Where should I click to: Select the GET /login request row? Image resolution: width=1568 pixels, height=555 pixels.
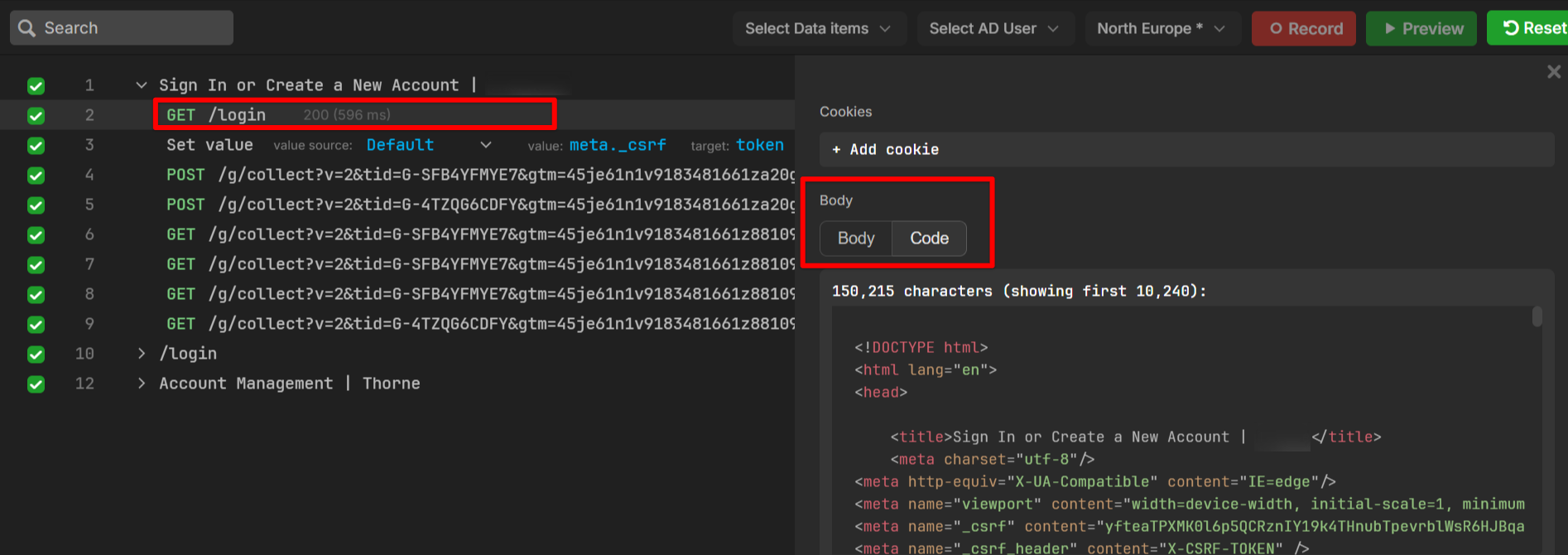[354, 114]
